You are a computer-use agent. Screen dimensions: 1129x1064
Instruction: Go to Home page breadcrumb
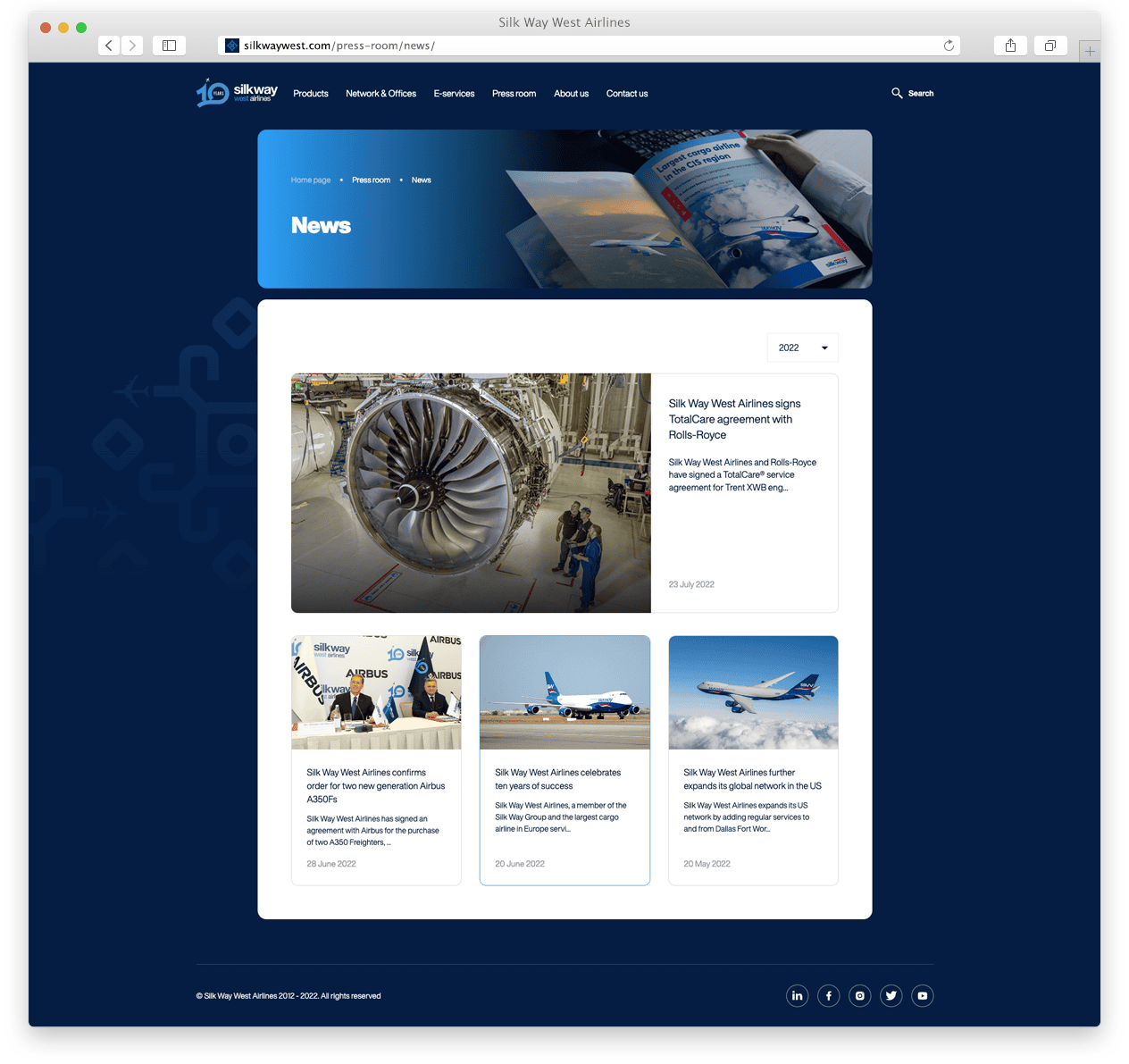coord(311,180)
